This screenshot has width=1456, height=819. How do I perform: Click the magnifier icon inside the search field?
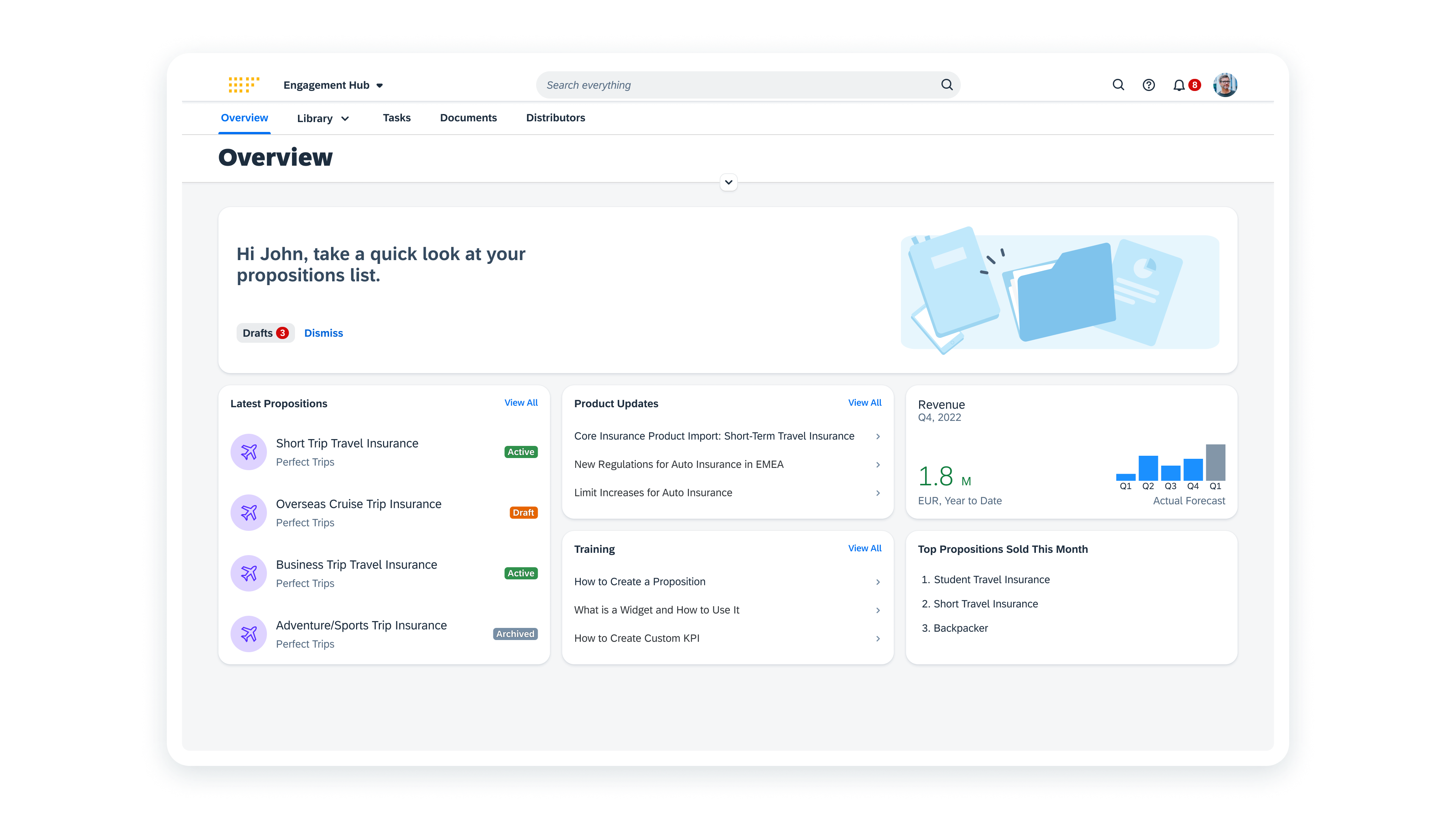tap(947, 85)
